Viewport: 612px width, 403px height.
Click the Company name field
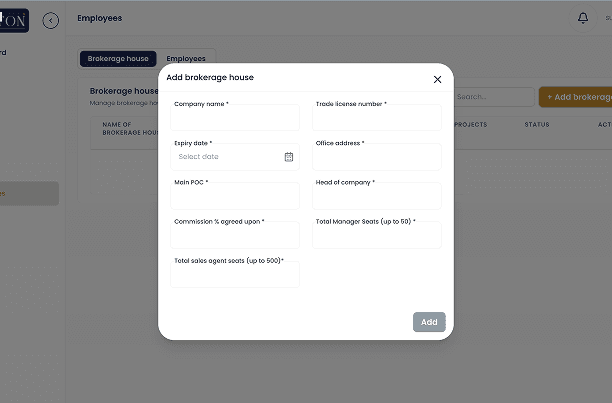pos(235,119)
